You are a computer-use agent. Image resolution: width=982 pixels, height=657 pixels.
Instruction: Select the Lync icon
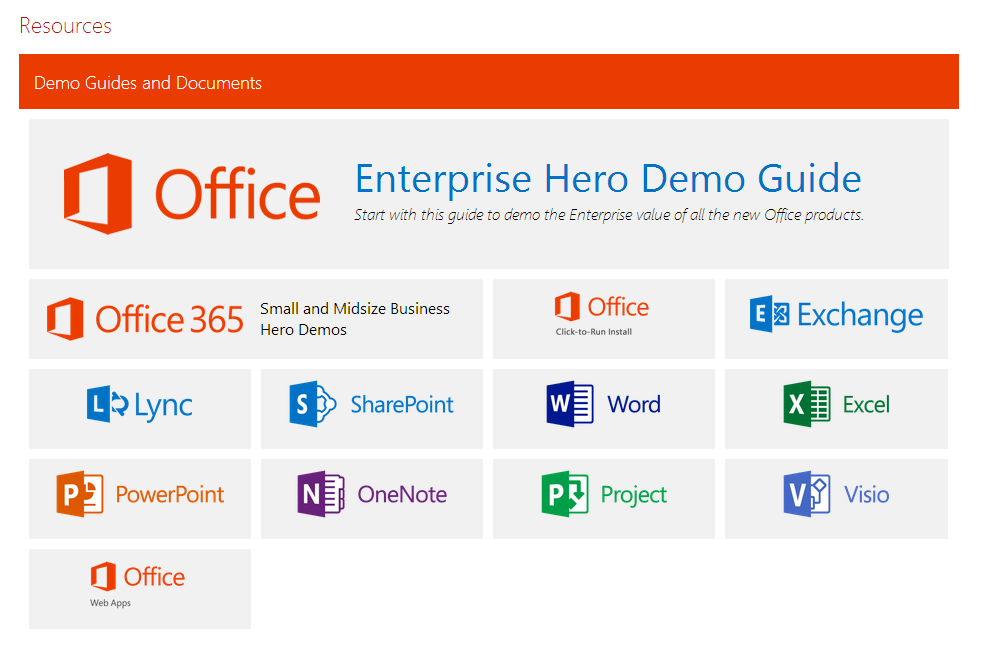click(107, 404)
